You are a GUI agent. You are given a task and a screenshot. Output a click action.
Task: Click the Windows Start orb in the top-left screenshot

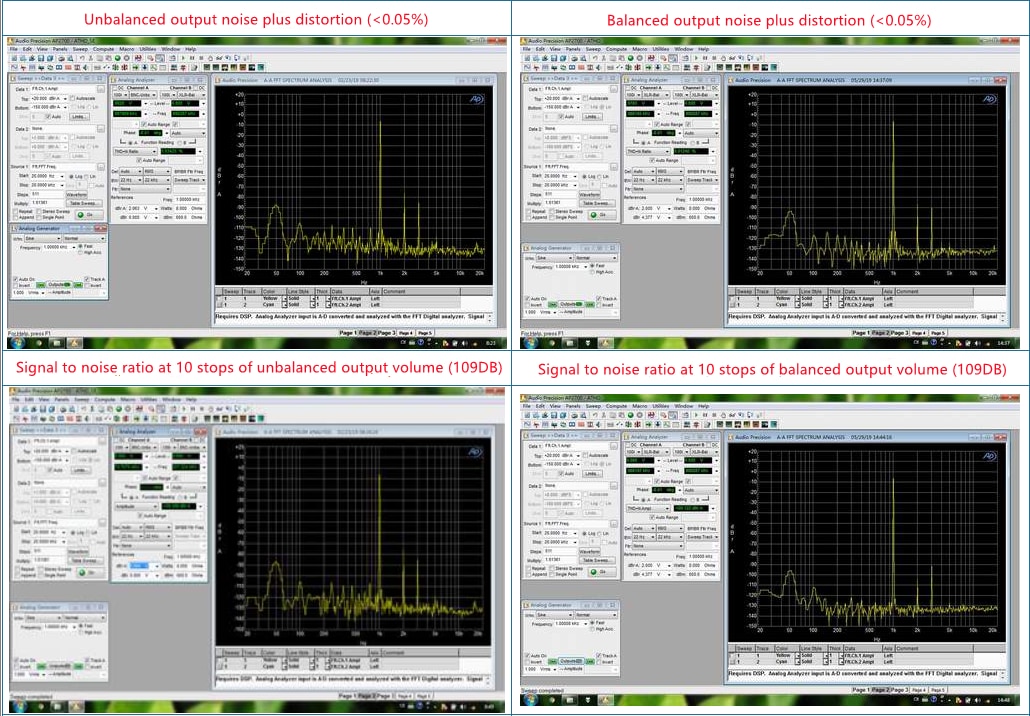click(15, 343)
